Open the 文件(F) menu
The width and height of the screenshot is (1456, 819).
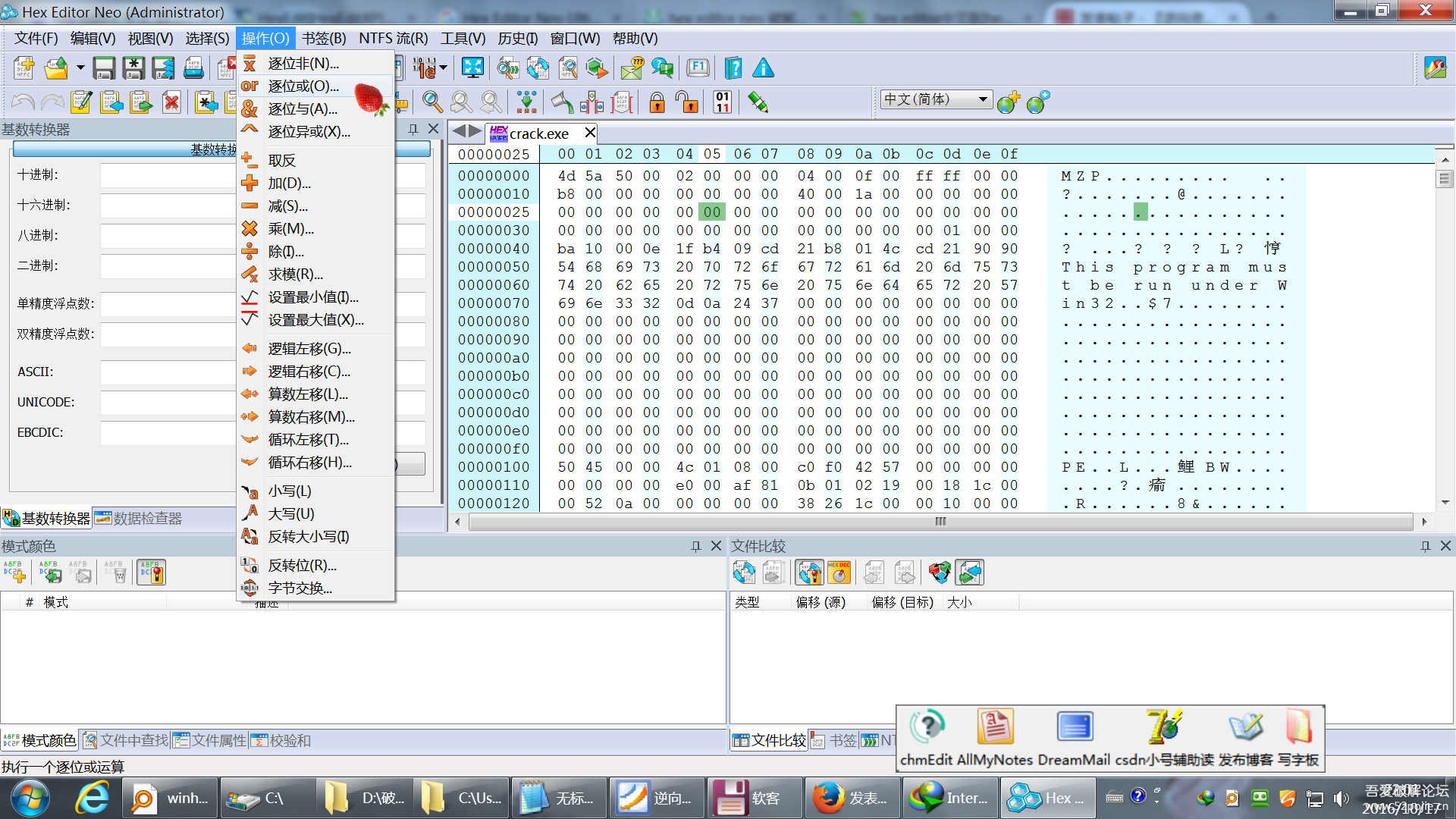click(36, 38)
